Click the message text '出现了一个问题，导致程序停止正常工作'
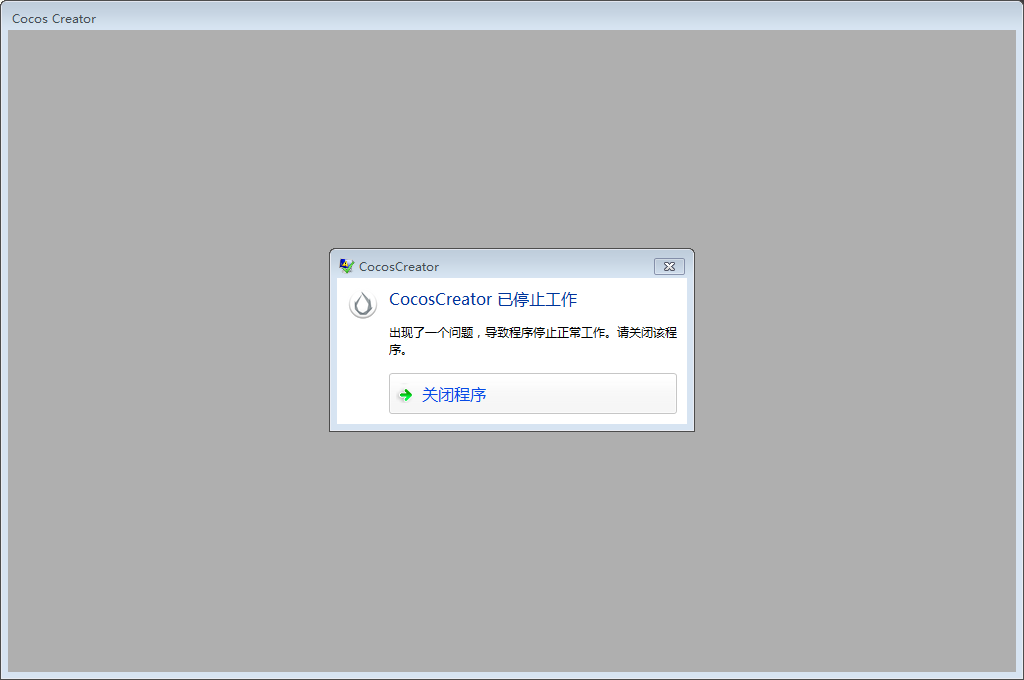1024x680 pixels. 497,332
